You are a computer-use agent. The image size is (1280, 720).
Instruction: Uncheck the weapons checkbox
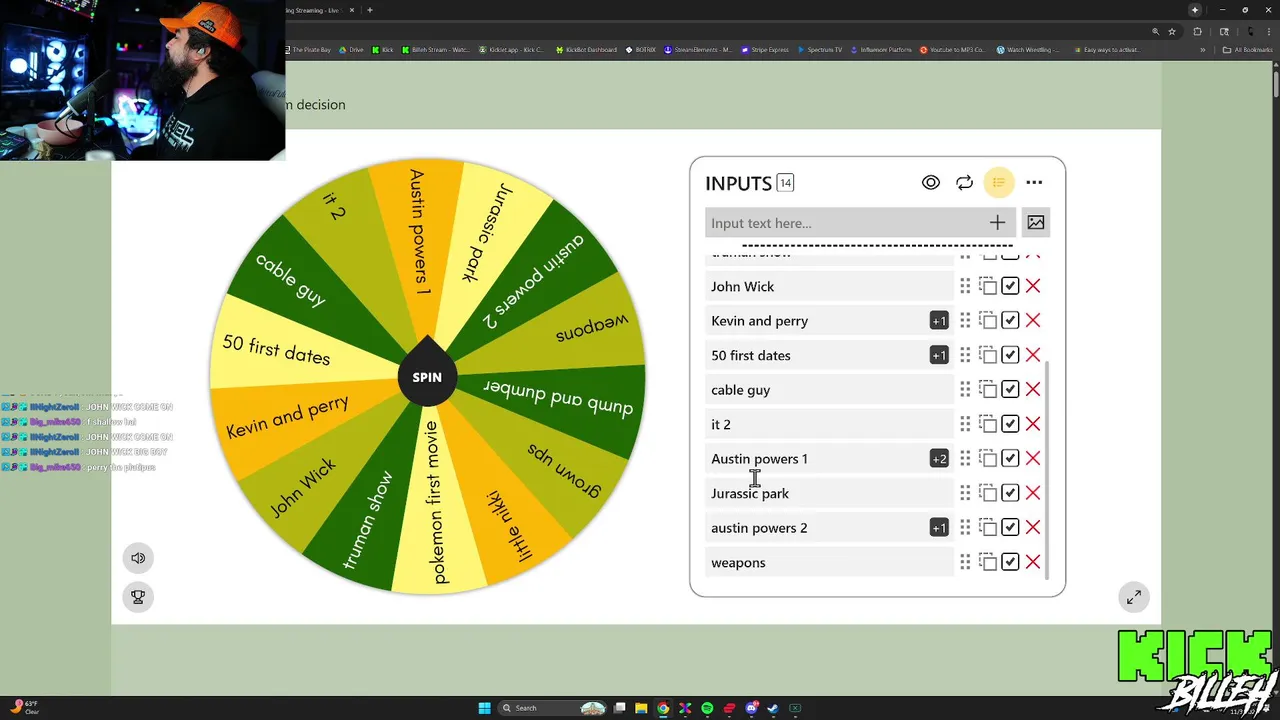pos(1010,562)
